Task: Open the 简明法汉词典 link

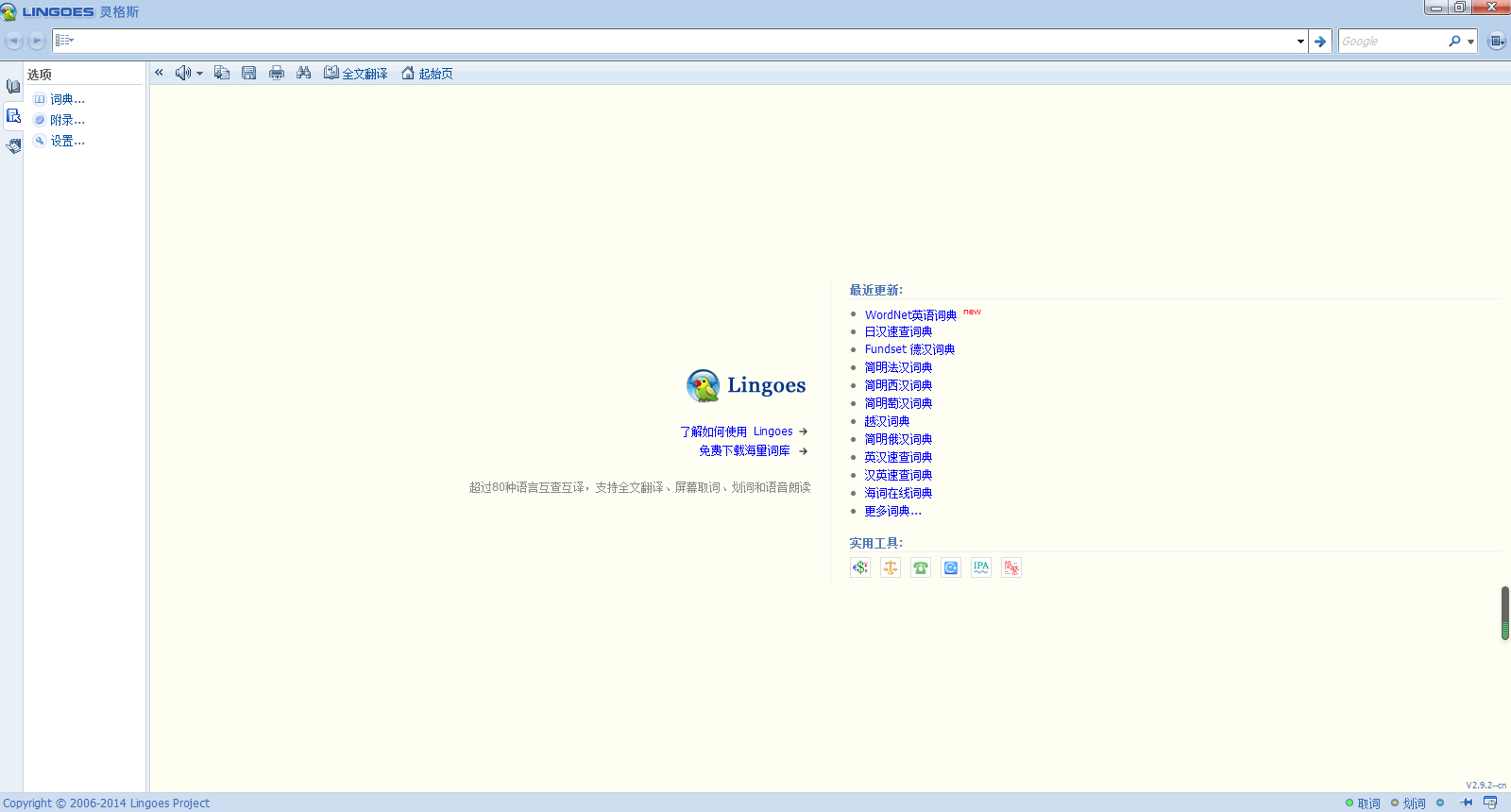Action: coord(898,367)
